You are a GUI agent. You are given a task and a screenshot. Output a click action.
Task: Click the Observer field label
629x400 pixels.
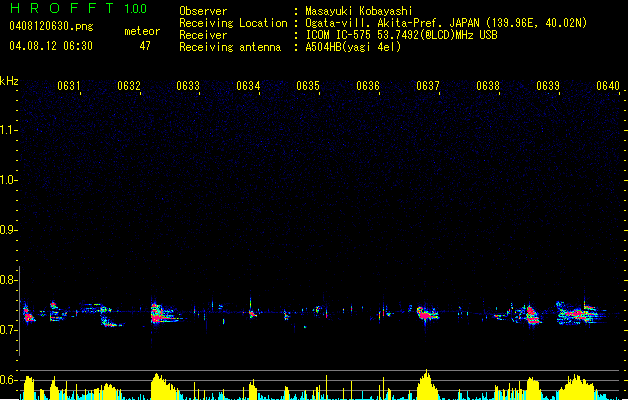click(203, 11)
